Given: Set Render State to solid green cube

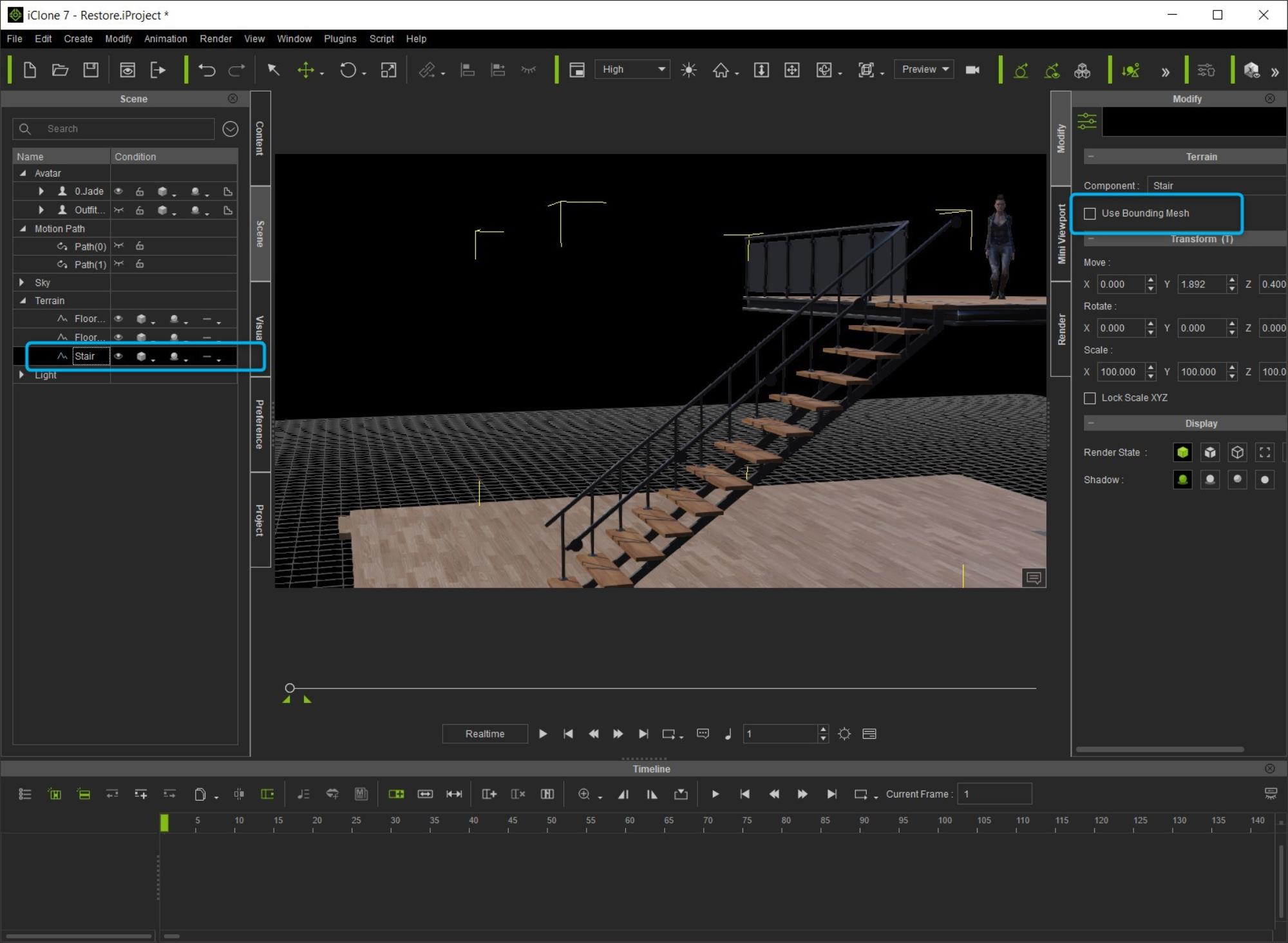Looking at the screenshot, I should 1182,452.
